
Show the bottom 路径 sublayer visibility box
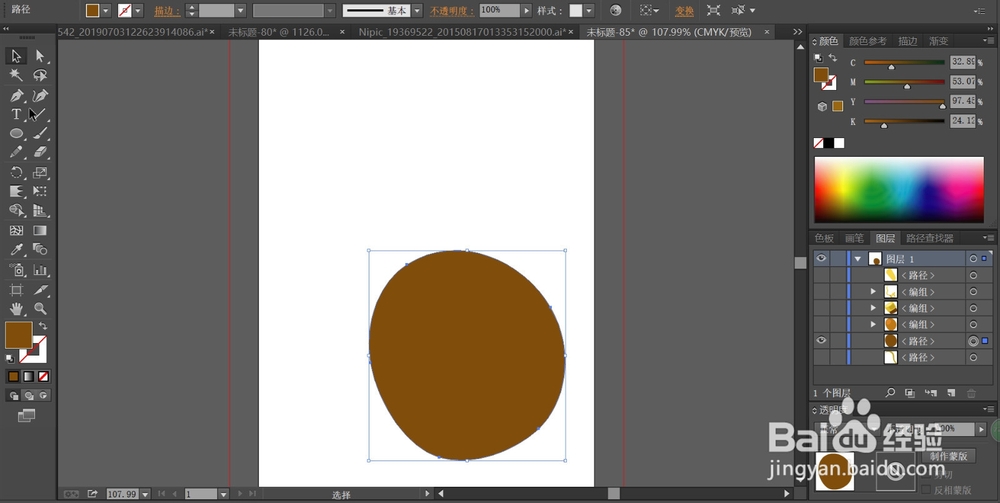pos(821,358)
